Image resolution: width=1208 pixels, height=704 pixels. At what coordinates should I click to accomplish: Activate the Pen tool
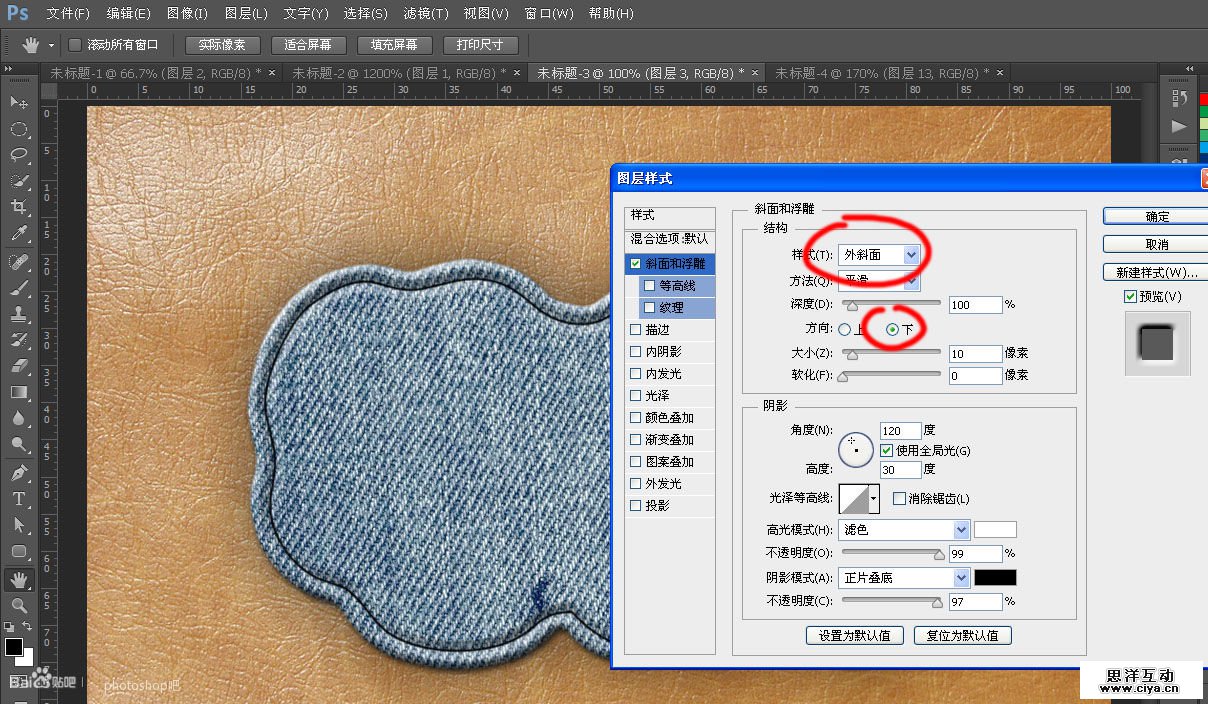tap(18, 472)
